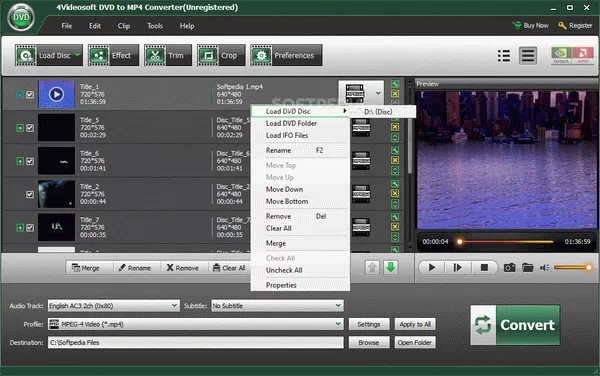Collapse the Title_1 row expander
600x376 pixels.
coord(20,94)
